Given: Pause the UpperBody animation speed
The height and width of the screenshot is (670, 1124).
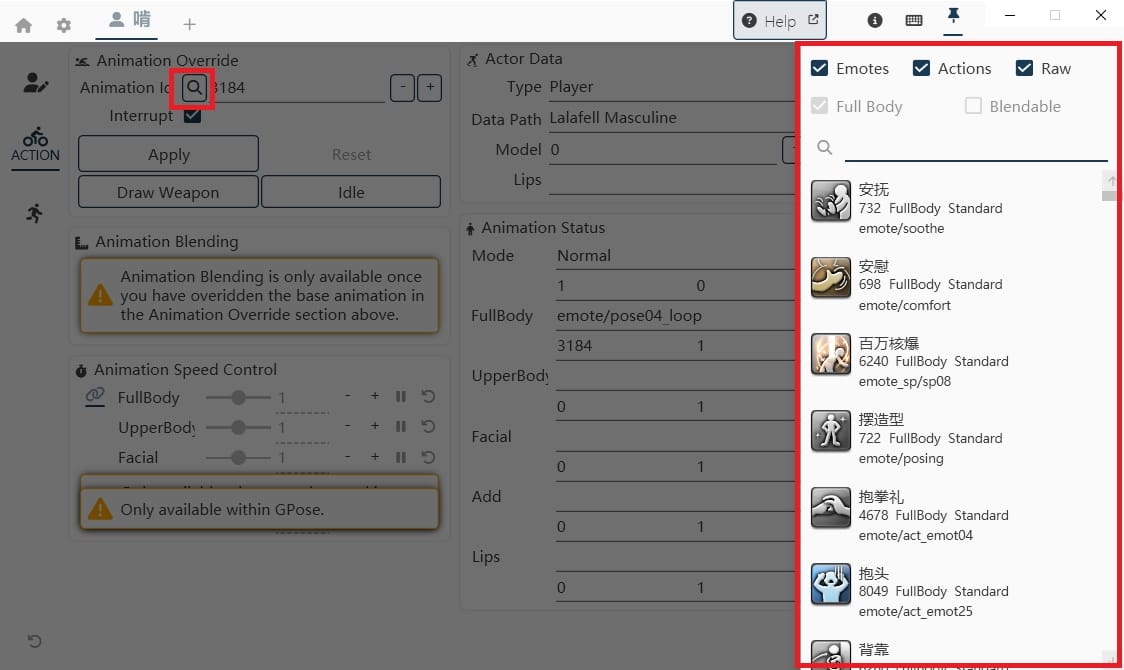Looking at the screenshot, I should coord(401,426).
